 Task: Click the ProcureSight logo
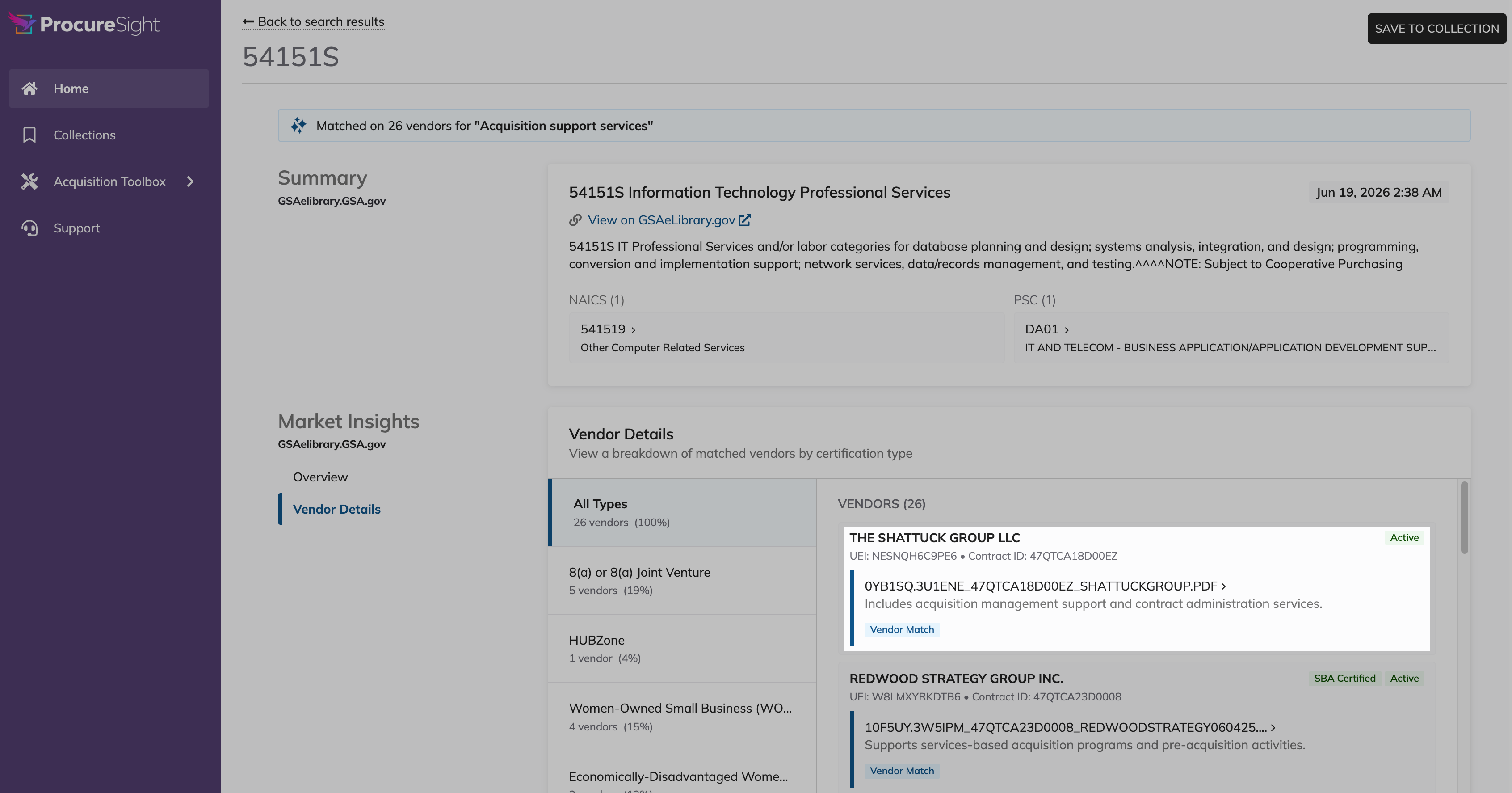84,24
